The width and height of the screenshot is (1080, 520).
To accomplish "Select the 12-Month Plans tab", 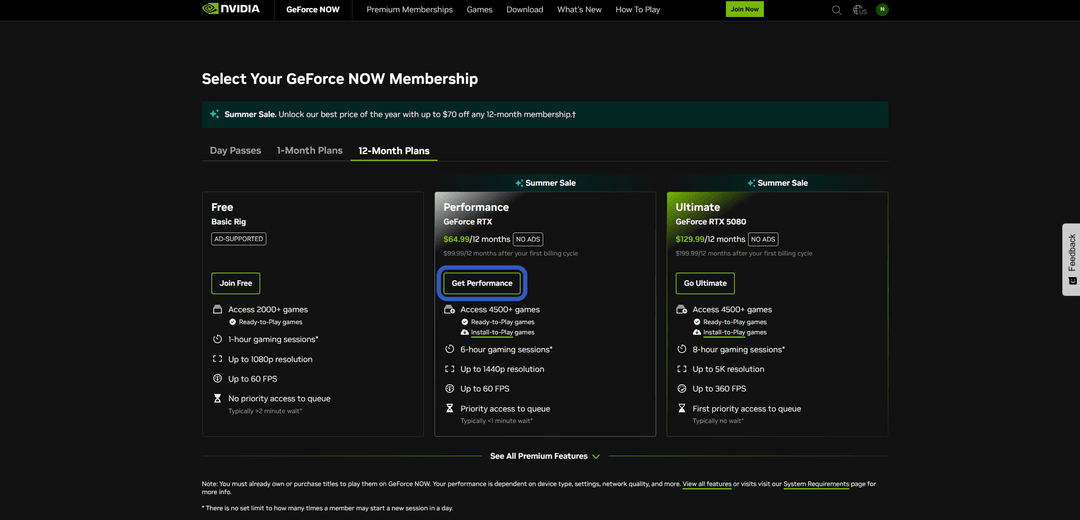I will point(394,150).
